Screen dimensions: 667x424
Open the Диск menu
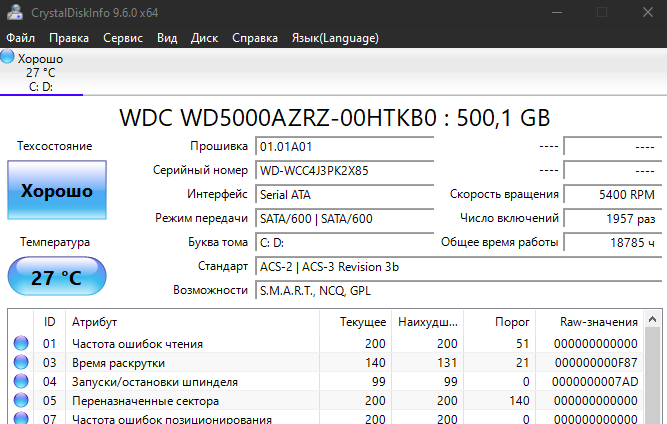(204, 38)
